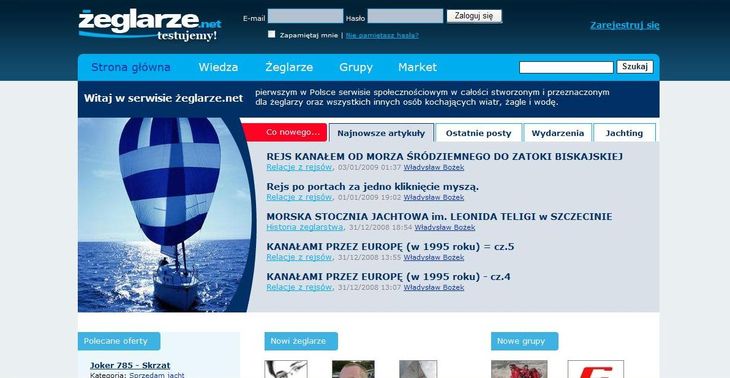Image resolution: width=730 pixels, height=378 pixels.
Task: Click the Zaloguj się button
Action: 474,16
